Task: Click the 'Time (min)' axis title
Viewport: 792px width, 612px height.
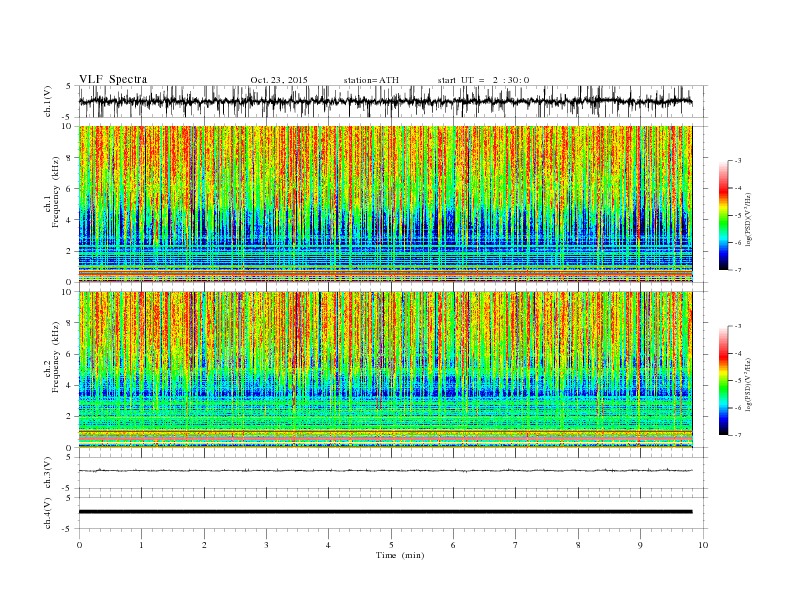Action: [400, 555]
